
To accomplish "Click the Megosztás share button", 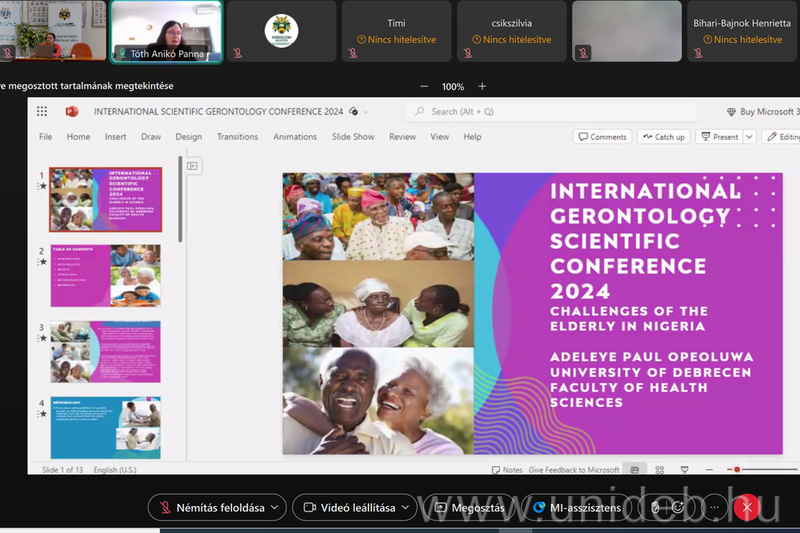I will (x=470, y=508).
